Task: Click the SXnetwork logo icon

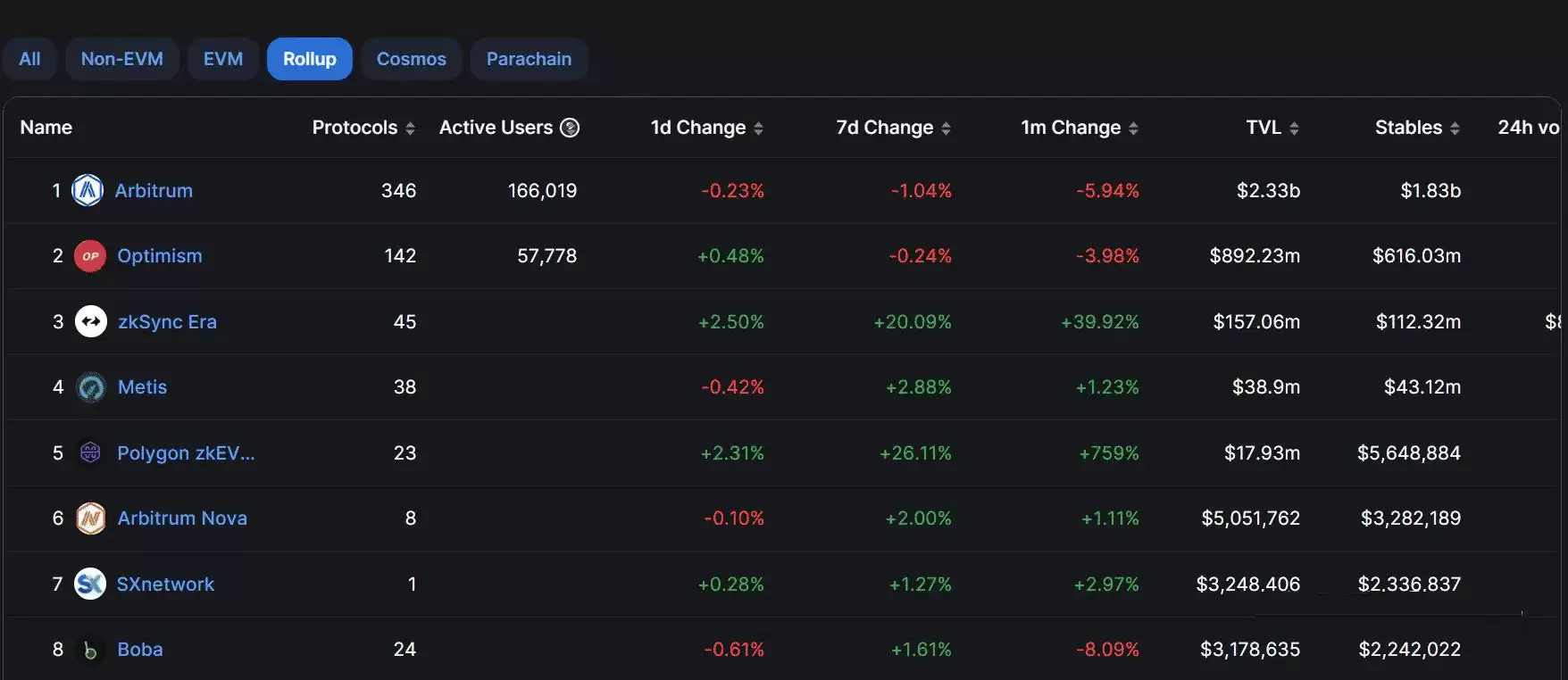Action: 89,584
